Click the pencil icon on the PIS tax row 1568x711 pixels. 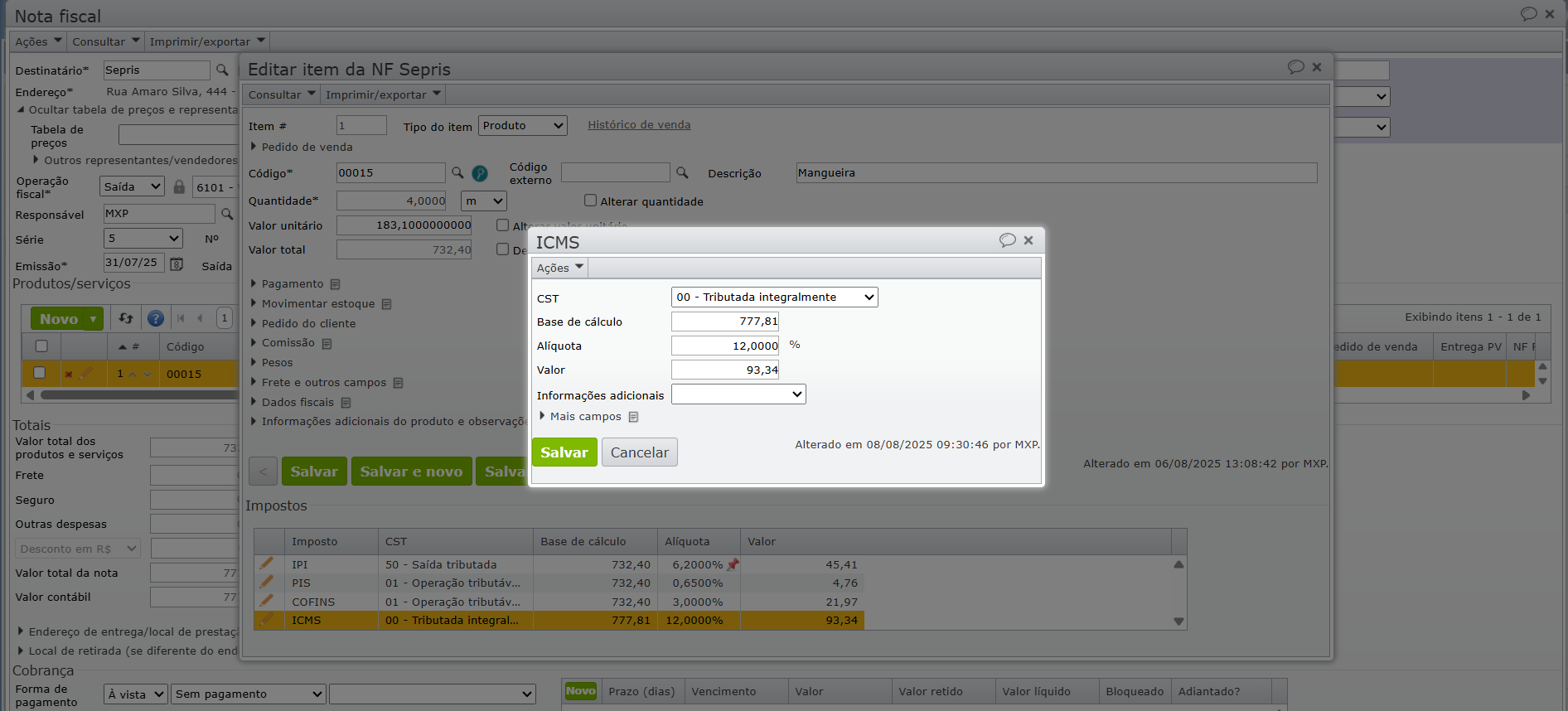click(266, 582)
